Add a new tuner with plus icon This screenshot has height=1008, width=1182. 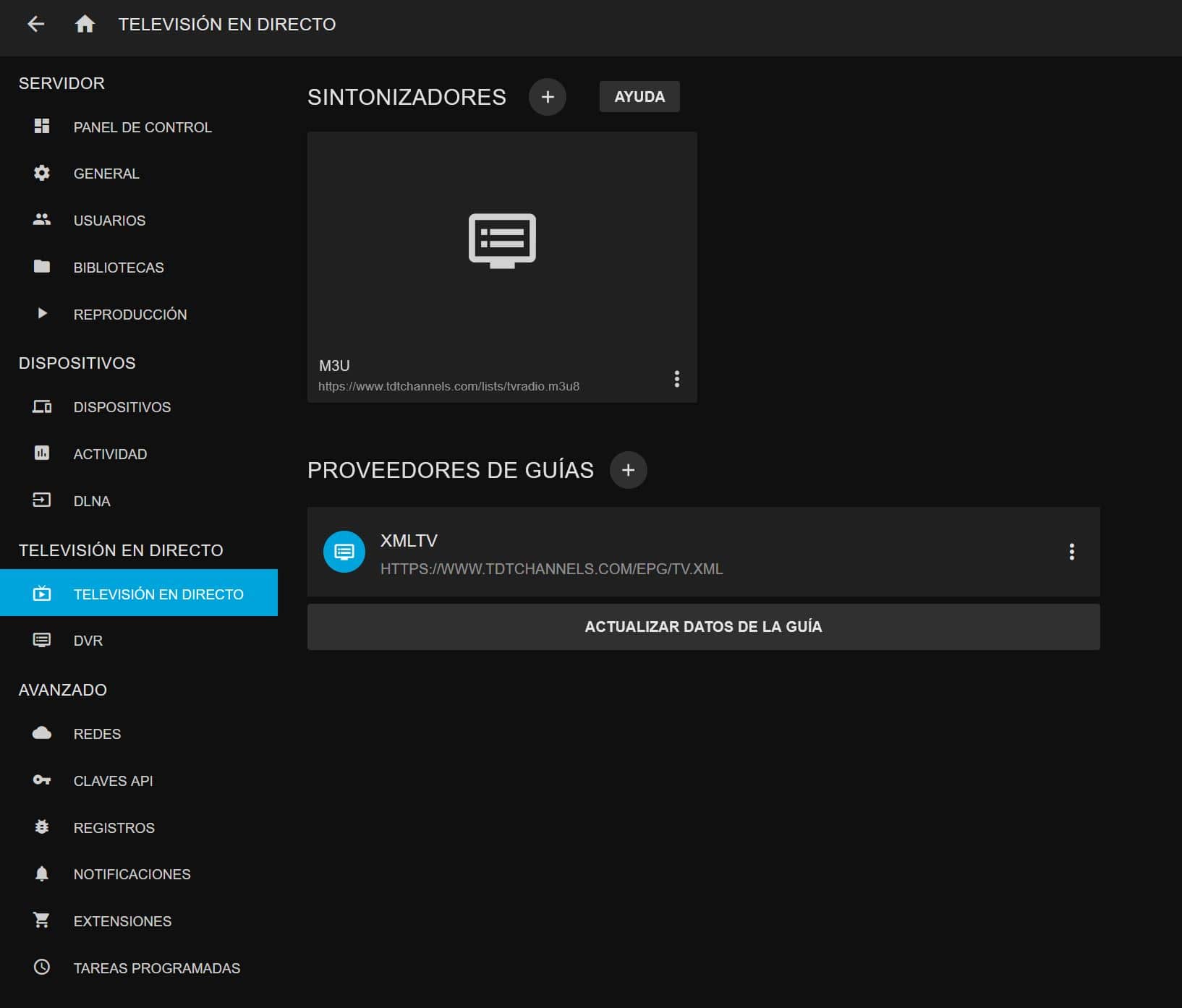click(x=547, y=97)
